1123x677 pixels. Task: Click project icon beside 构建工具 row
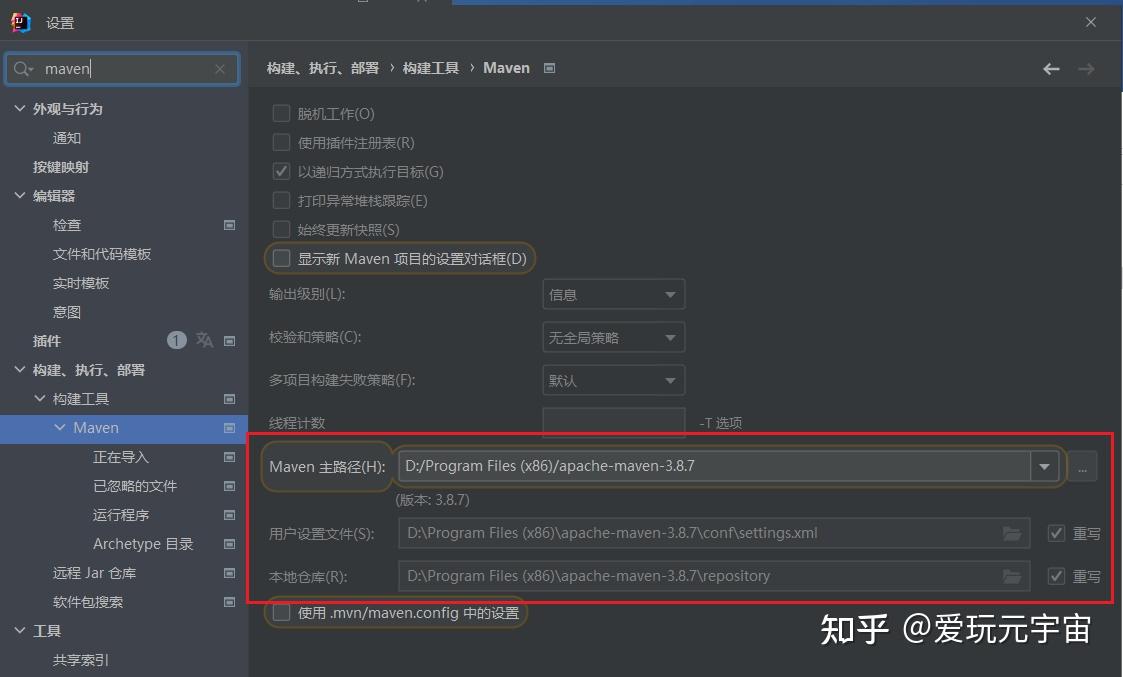pos(229,399)
